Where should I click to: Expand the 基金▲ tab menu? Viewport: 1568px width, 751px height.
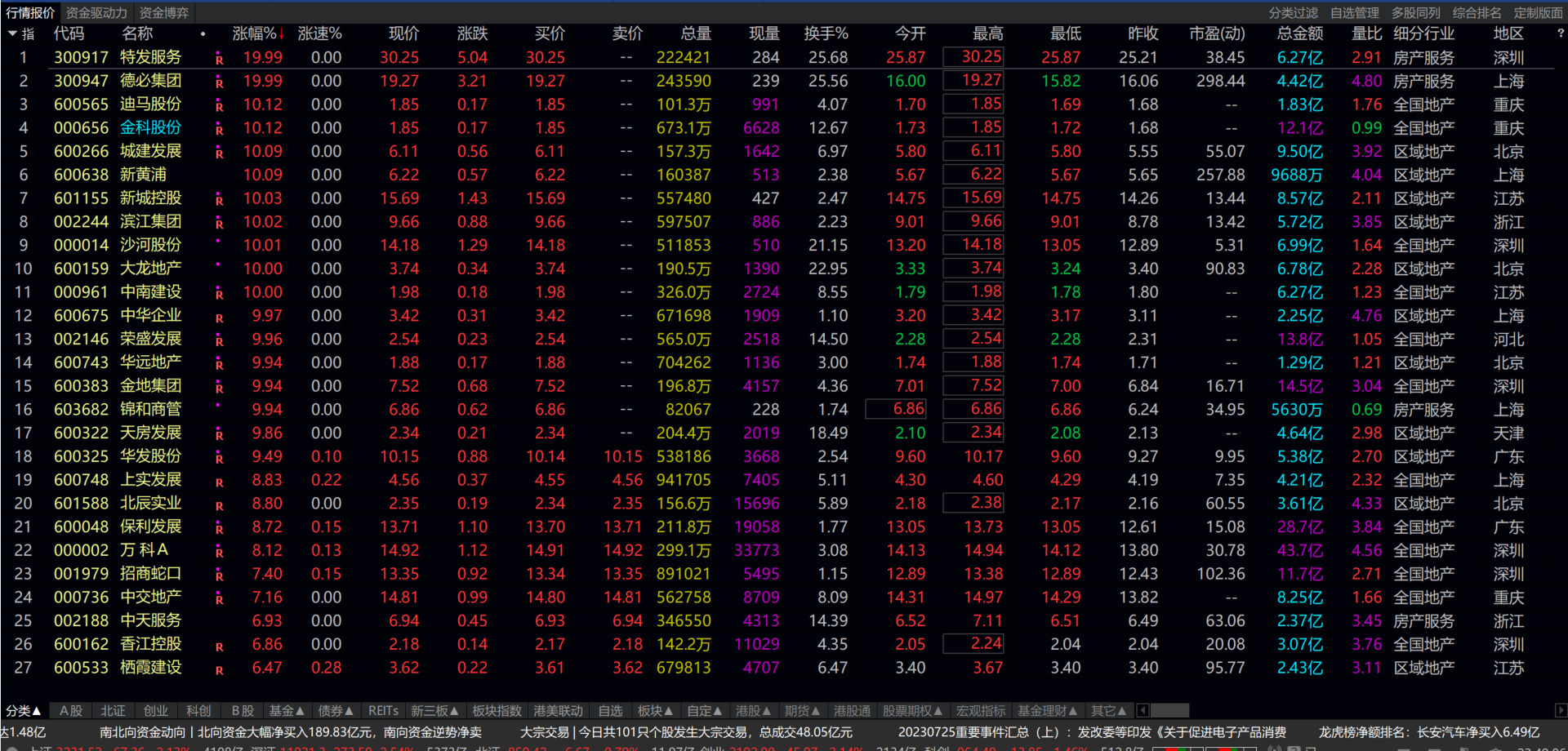pos(287,711)
